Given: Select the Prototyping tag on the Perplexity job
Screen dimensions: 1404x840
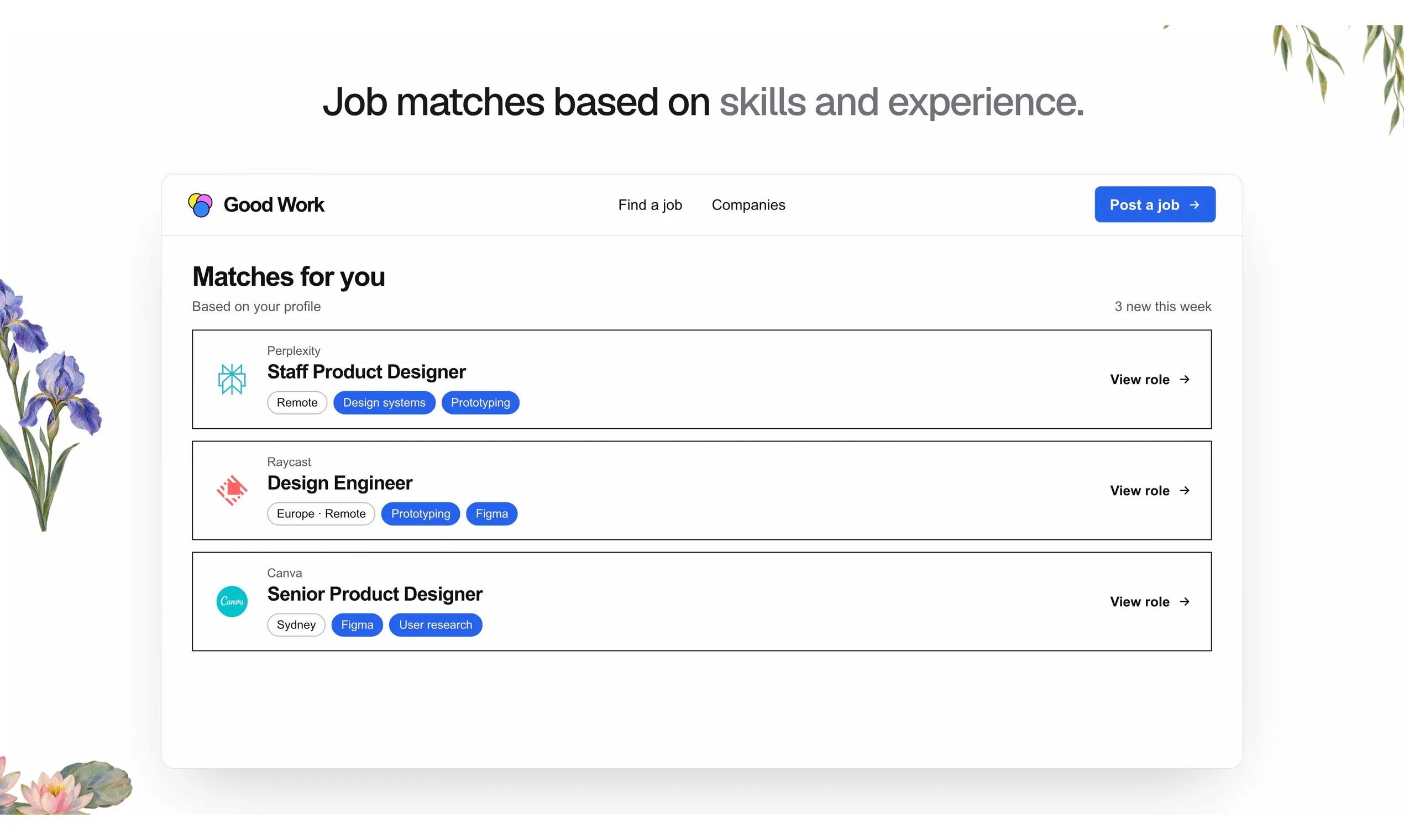Looking at the screenshot, I should click(x=480, y=402).
